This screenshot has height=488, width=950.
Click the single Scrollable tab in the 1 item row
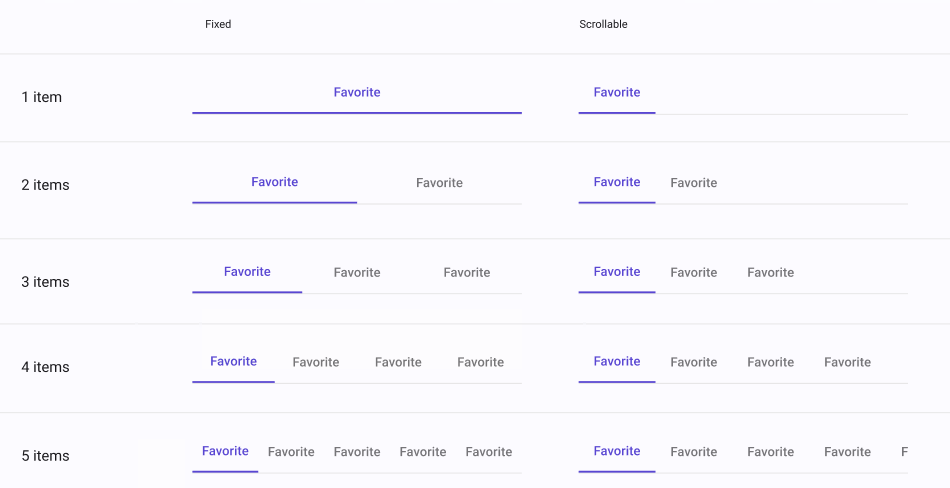[x=617, y=93]
